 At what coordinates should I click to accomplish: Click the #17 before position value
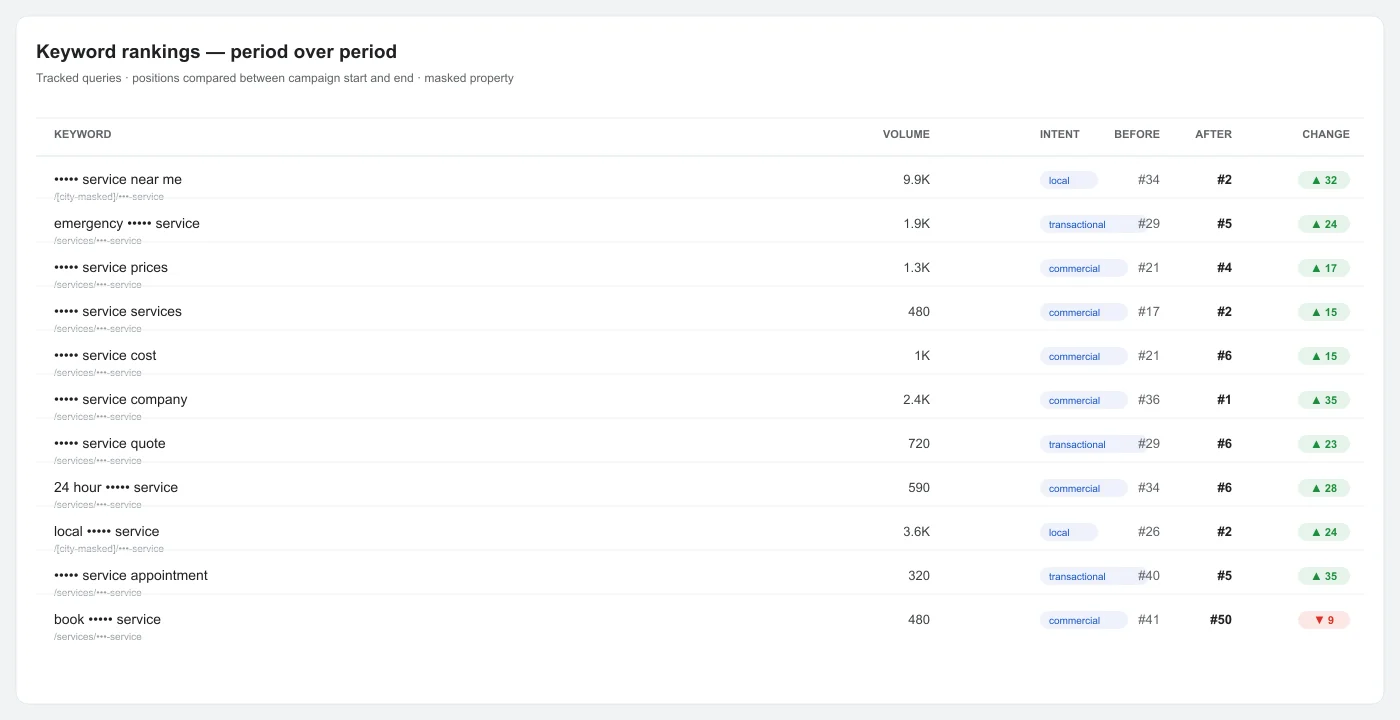tap(1149, 312)
